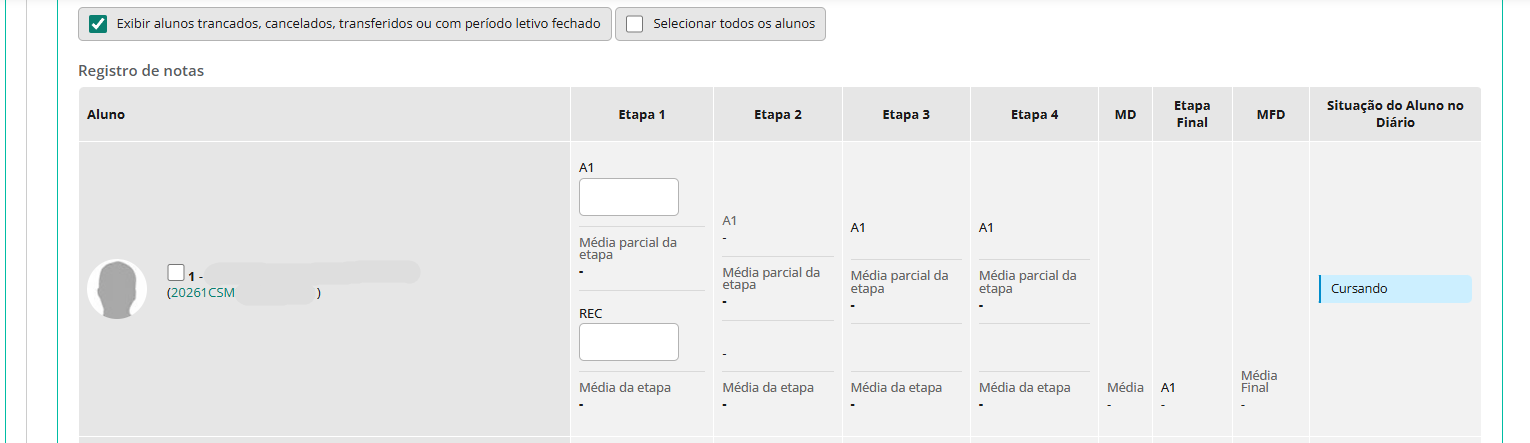Click the "Aluno" column header
This screenshot has width=1530, height=443.
click(x=106, y=114)
